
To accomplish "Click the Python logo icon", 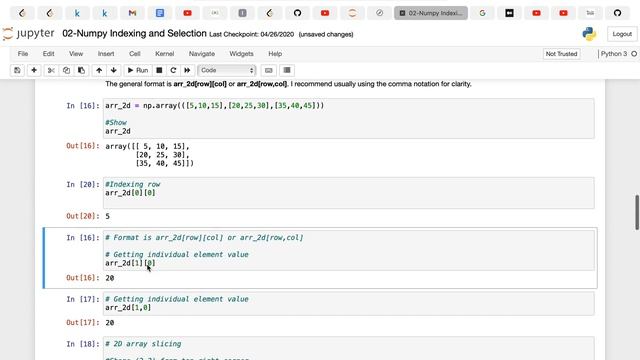I will (x=589, y=34).
